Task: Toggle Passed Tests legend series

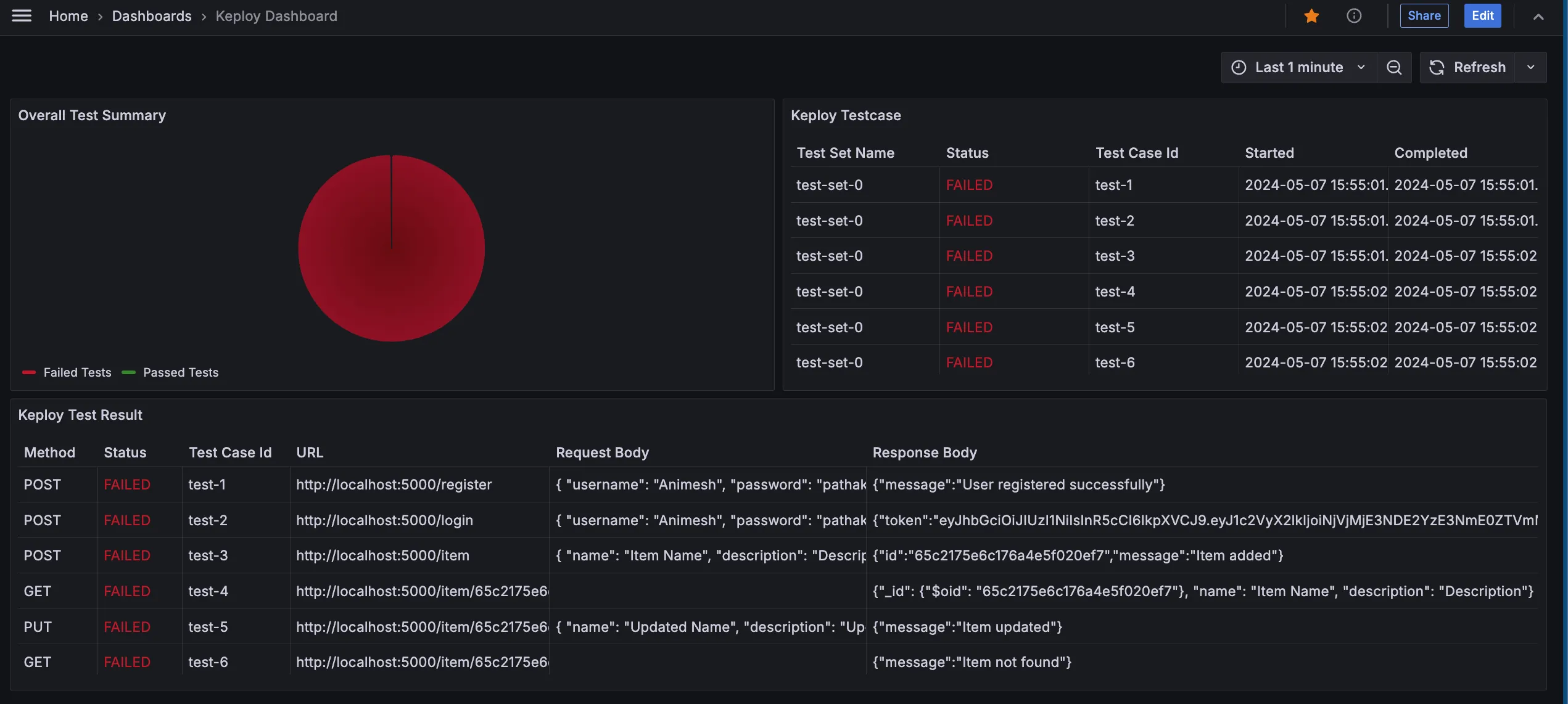Action: 170,372
